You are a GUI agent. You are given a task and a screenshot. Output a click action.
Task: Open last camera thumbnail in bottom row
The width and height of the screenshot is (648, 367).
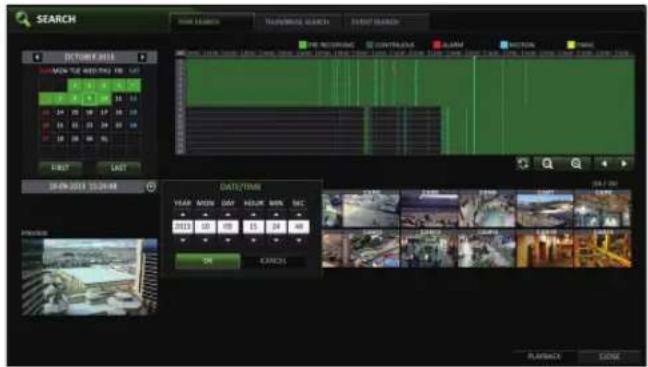[603, 249]
